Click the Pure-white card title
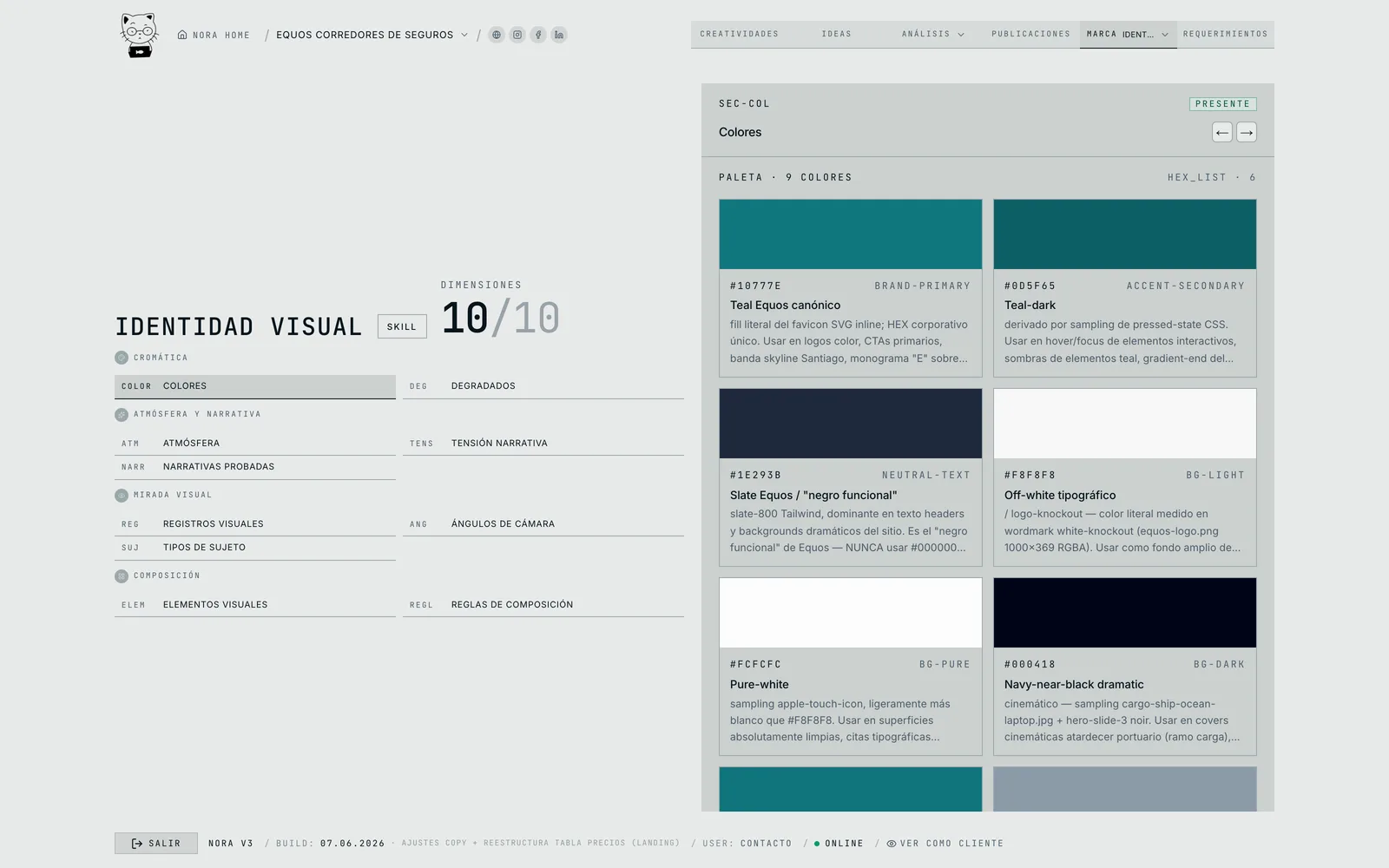Screen dimensions: 1389x868 760,685
